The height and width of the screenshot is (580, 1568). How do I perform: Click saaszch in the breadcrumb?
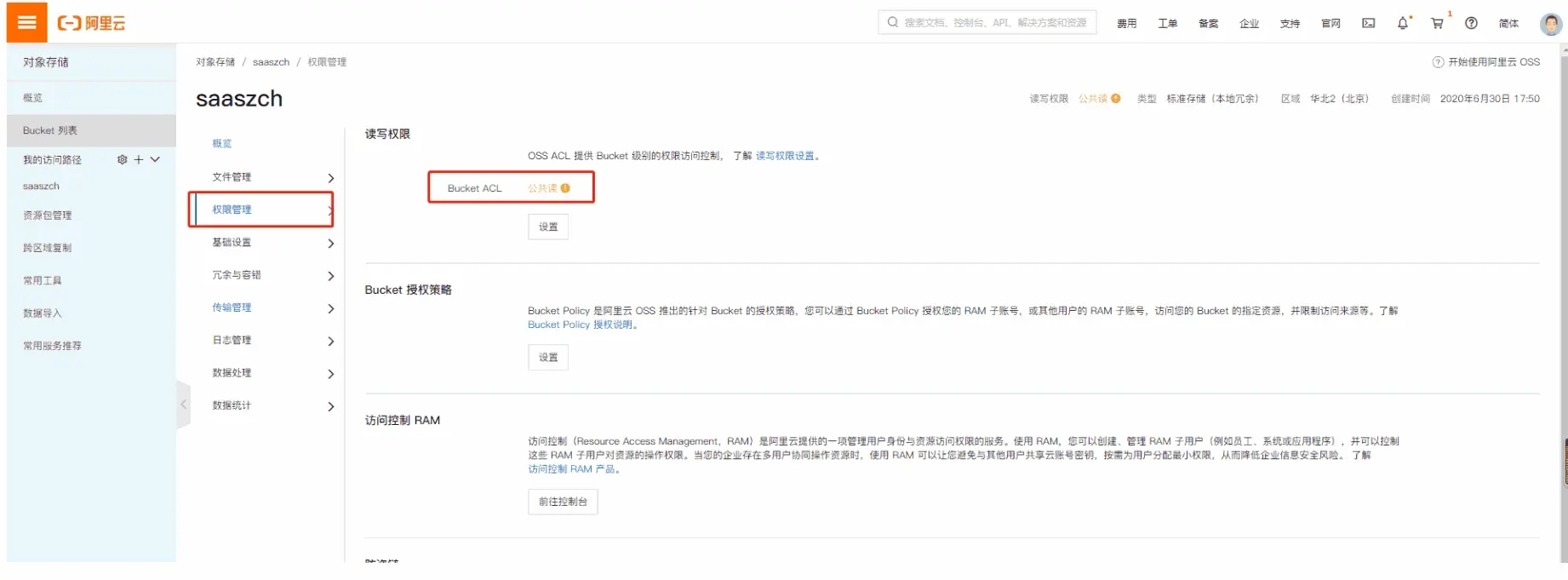[271, 62]
